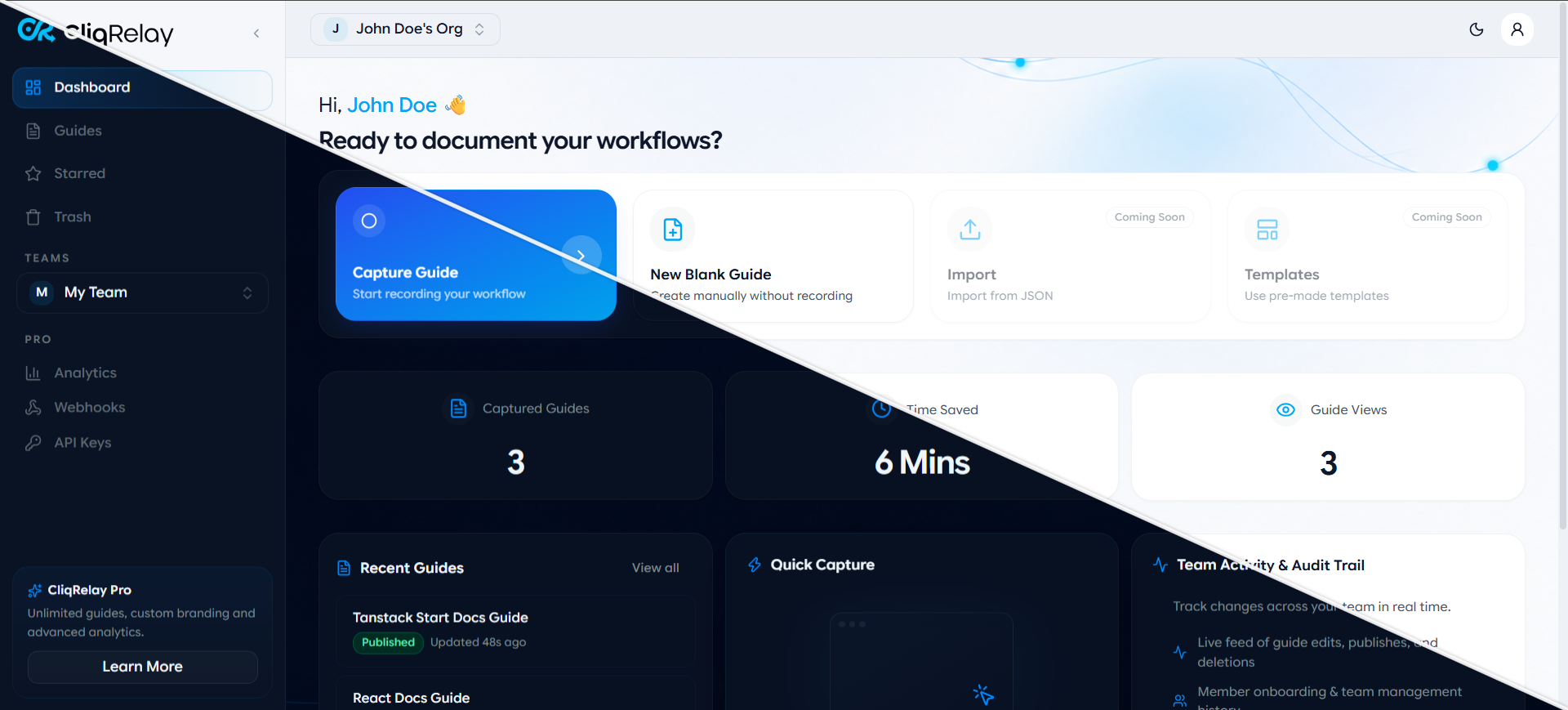Screen dimensions: 1568x710
Task: Open the Dashboard menu item
Action: point(142,87)
